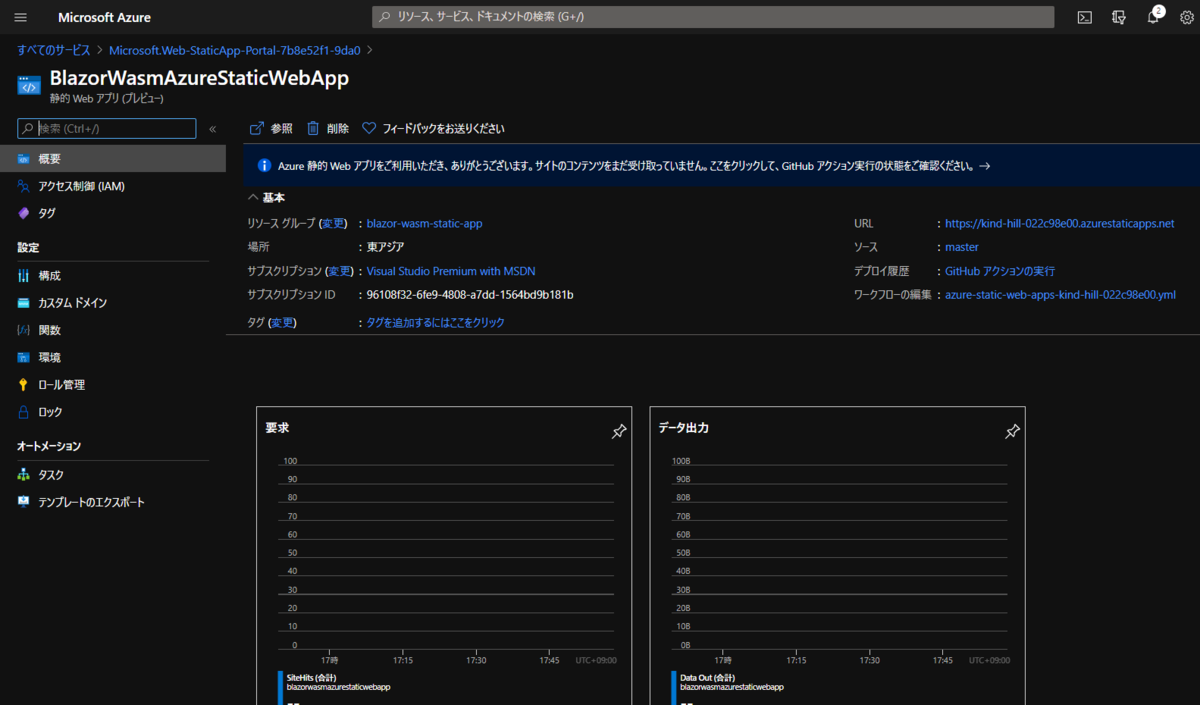
Task: Click the データ出力 chart title
Action: pyautogui.click(x=683, y=427)
